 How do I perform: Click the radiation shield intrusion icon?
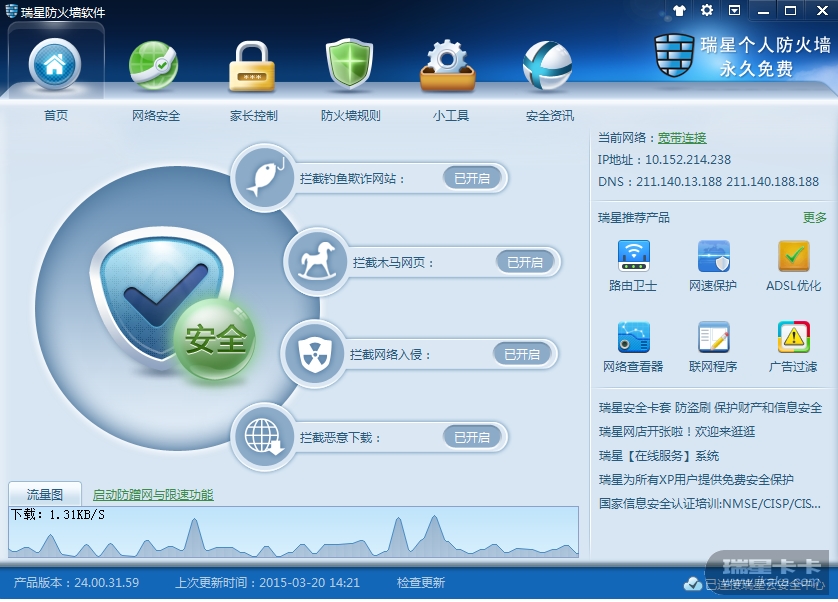click(314, 354)
